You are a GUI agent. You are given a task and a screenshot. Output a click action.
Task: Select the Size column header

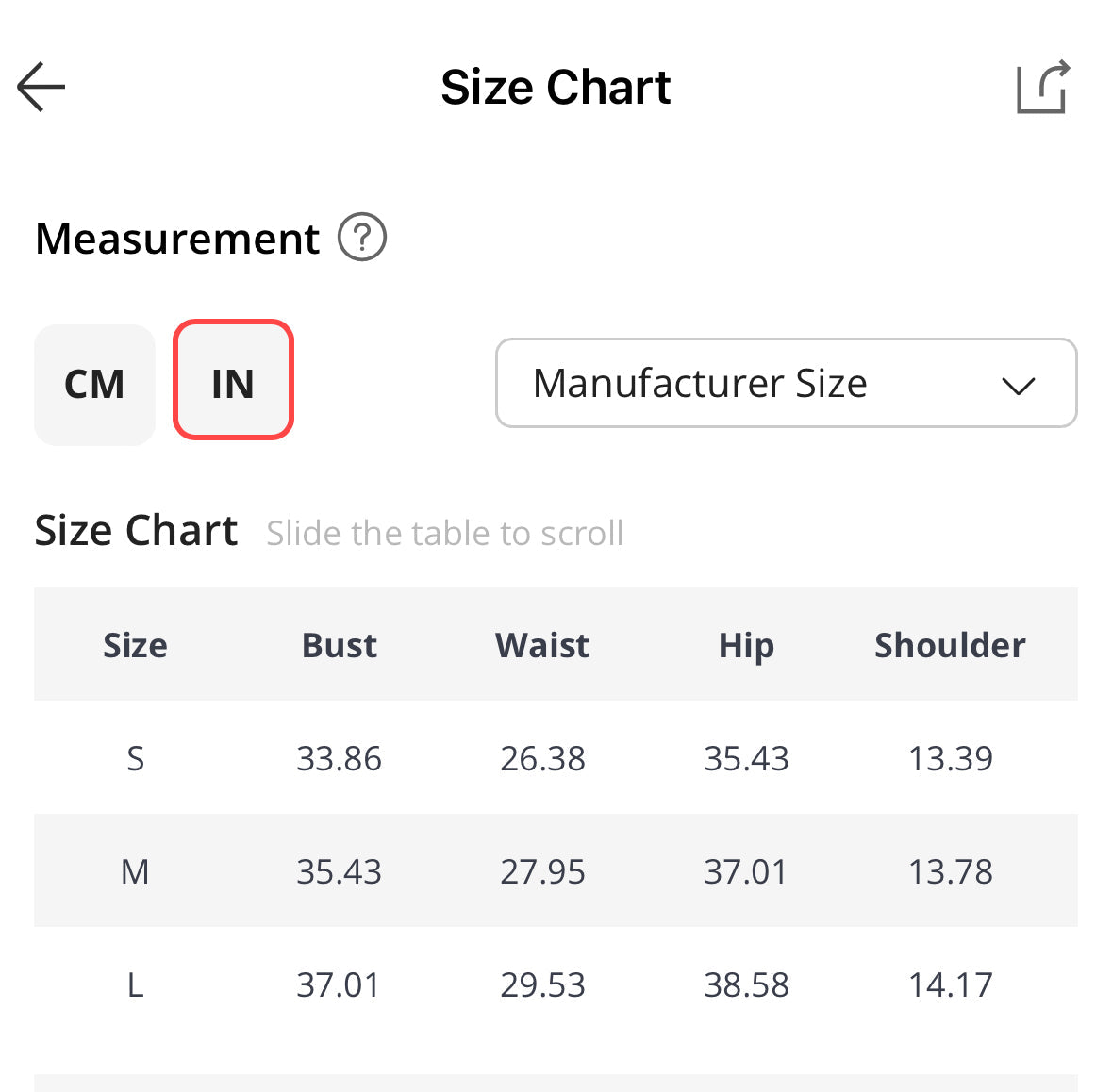(x=135, y=645)
